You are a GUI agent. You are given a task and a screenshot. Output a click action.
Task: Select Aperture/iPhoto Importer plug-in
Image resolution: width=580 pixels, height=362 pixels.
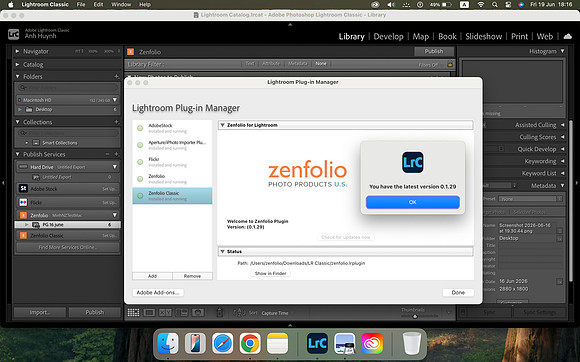coord(172,145)
